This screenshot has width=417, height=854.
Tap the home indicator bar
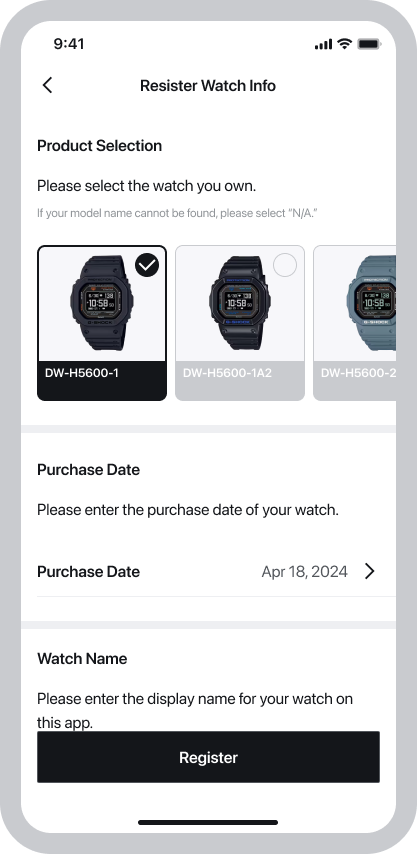point(208,822)
